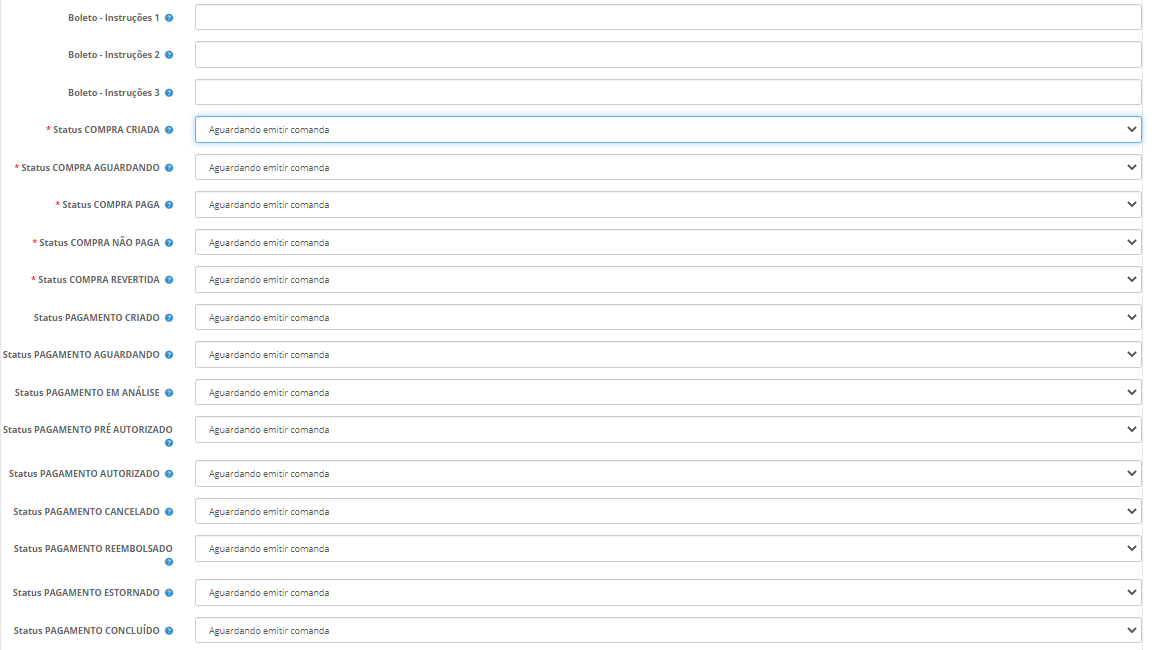This screenshot has width=1152, height=650.
Task: Open the Status PAGAMENTO ESTORNADO dropdown
Action: 667,593
